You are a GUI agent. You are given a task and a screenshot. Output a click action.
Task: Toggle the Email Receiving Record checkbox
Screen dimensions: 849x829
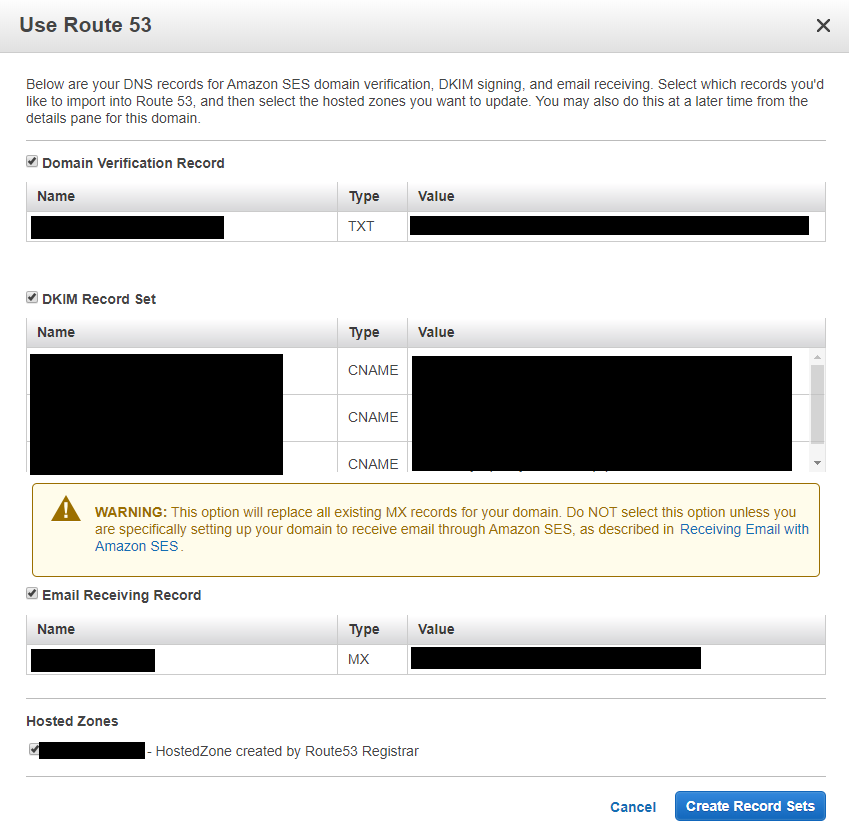(x=32, y=594)
